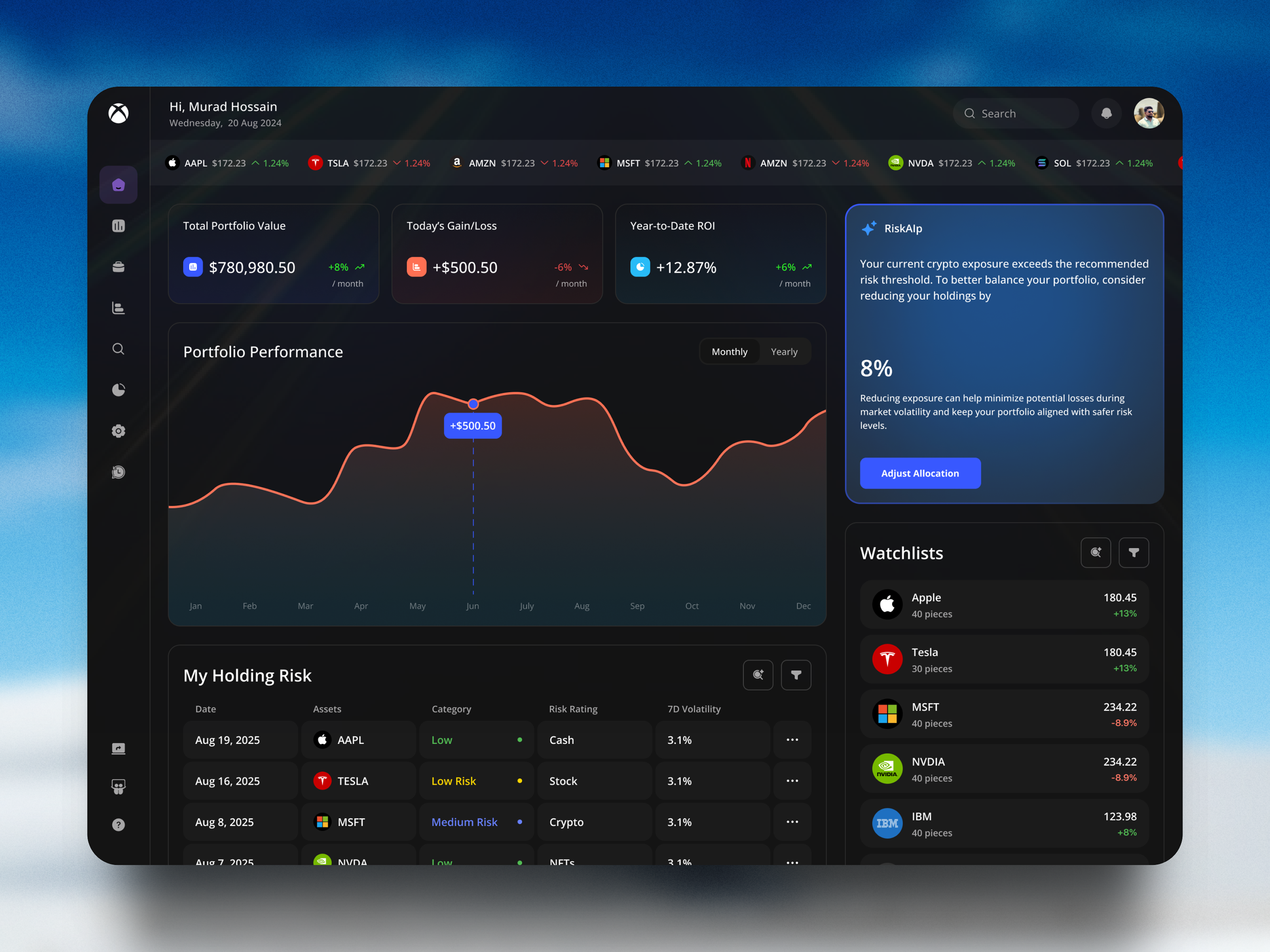Open the Analytics bar chart sidebar icon
Viewport: 1270px width, 952px height.
118,226
